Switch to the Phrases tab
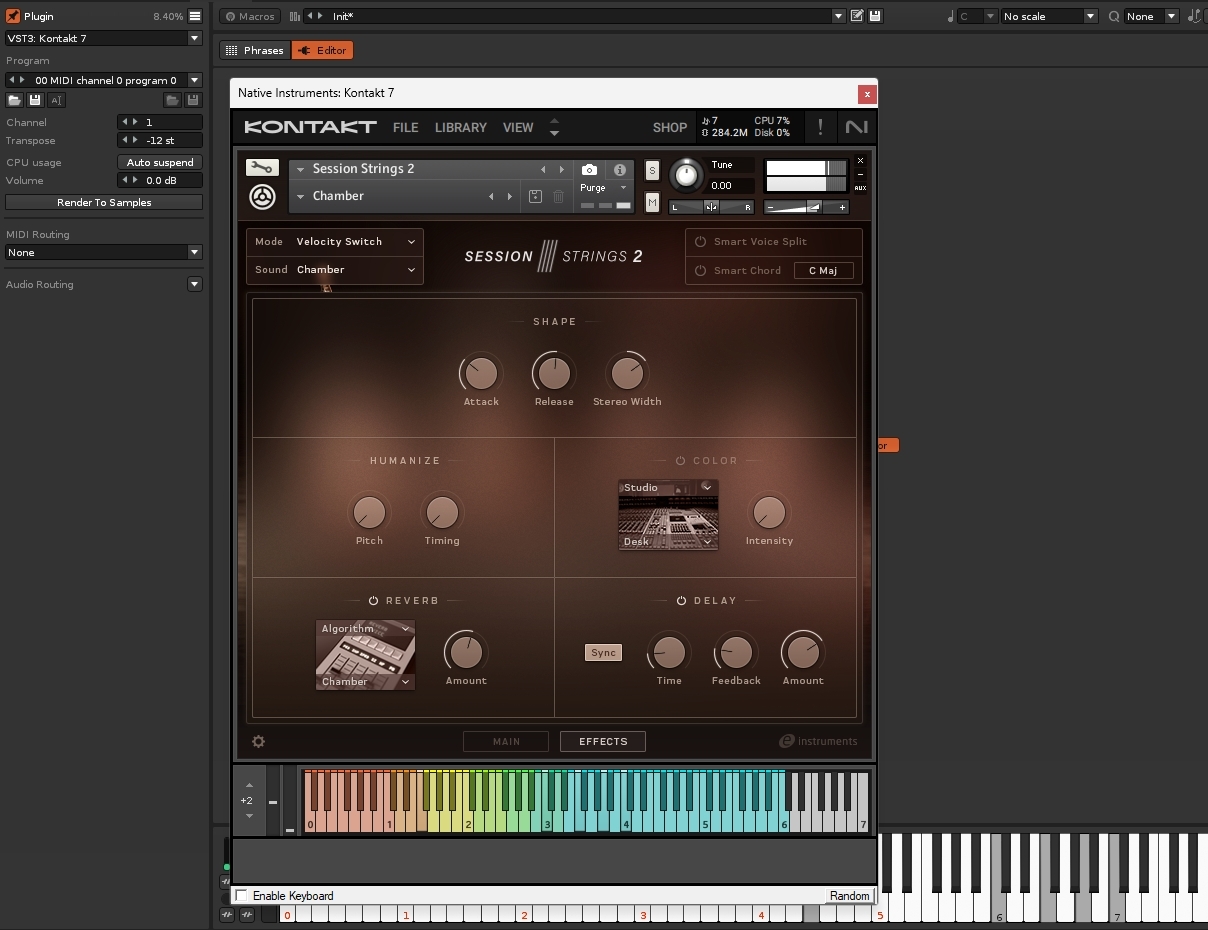This screenshot has height=930, width=1208. click(x=254, y=50)
